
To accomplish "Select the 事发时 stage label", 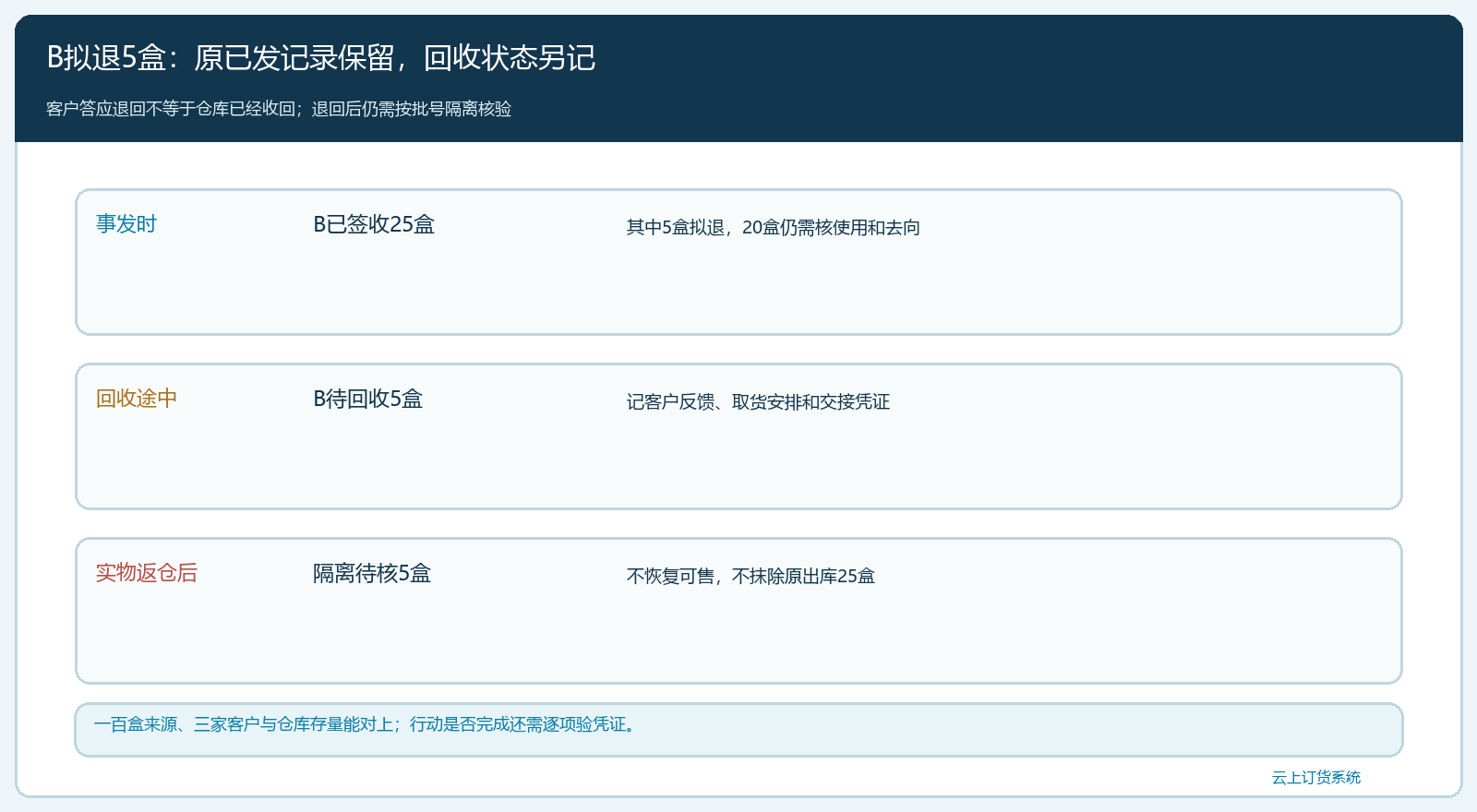I will [126, 224].
